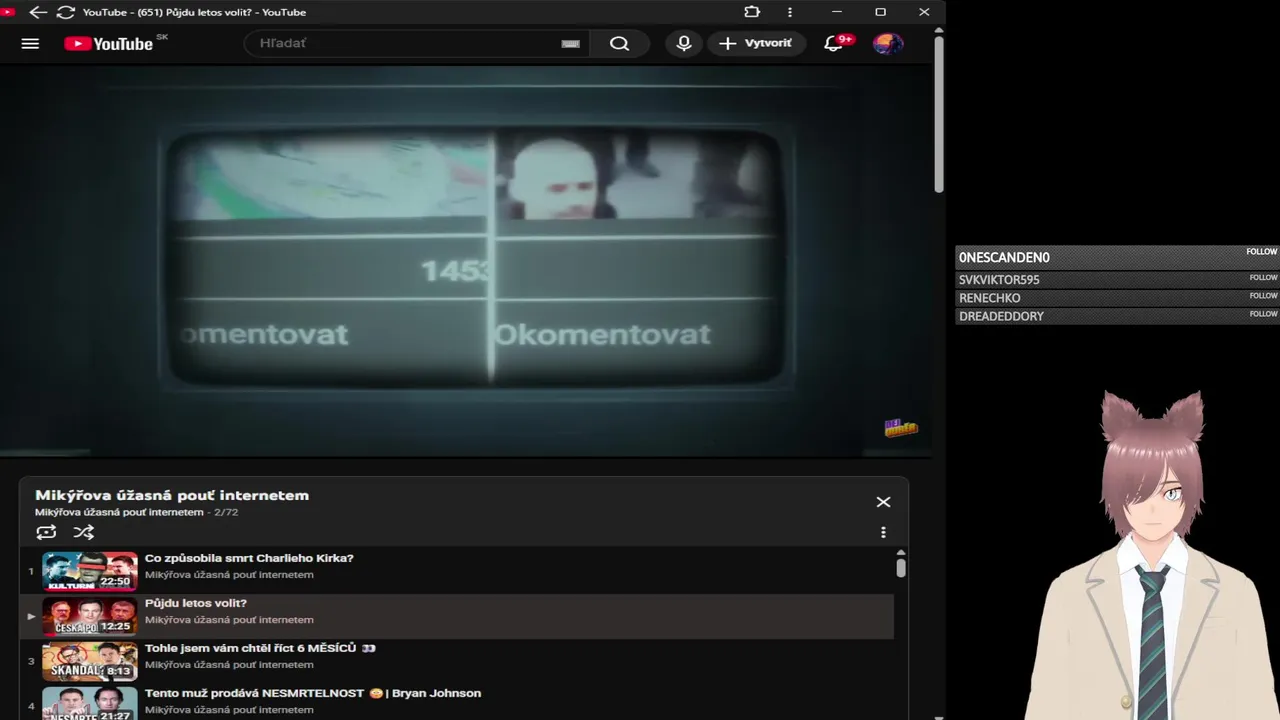The image size is (1280, 720).
Task: Click the RENECHKO username
Action: [x=989, y=298]
